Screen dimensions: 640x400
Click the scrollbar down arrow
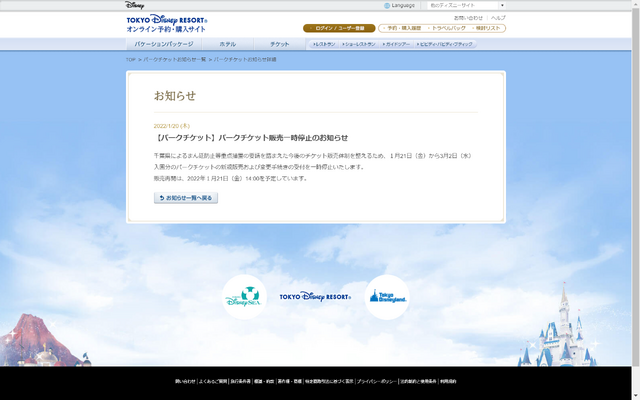click(636, 397)
